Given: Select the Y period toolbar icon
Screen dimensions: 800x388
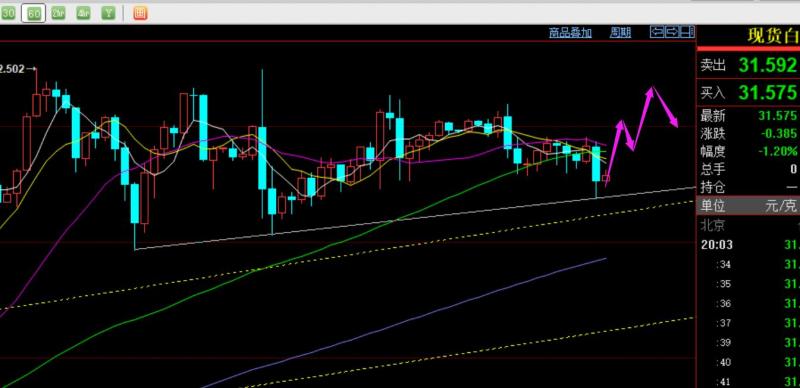Looking at the screenshot, I should [x=108, y=14].
